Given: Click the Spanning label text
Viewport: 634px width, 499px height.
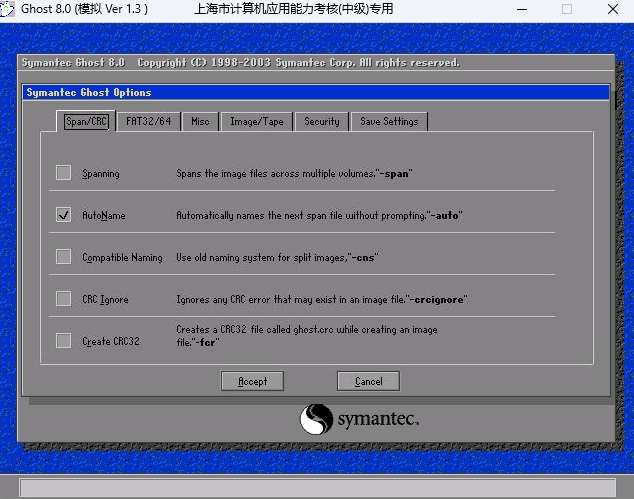Looking at the screenshot, I should (x=101, y=173).
